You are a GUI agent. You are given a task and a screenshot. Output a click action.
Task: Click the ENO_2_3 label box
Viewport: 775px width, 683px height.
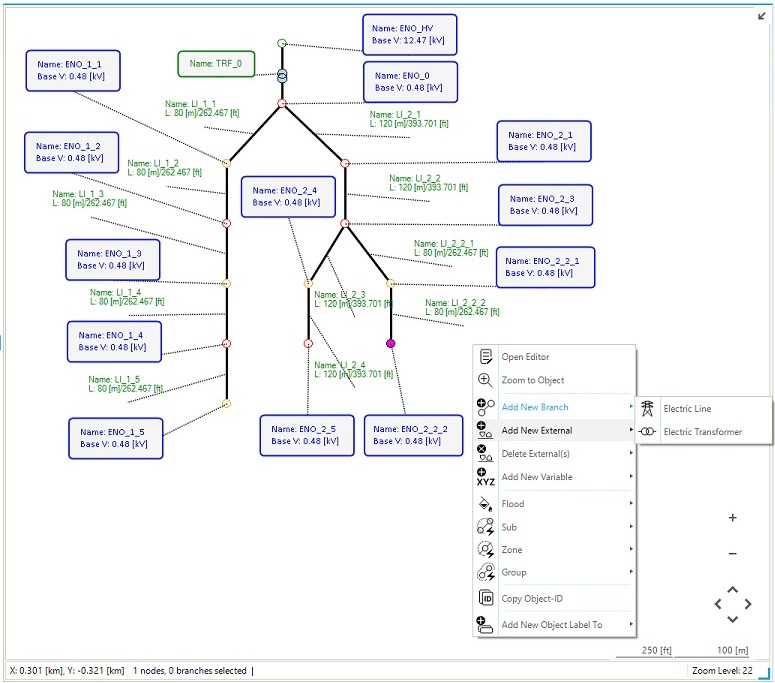pyautogui.click(x=545, y=205)
